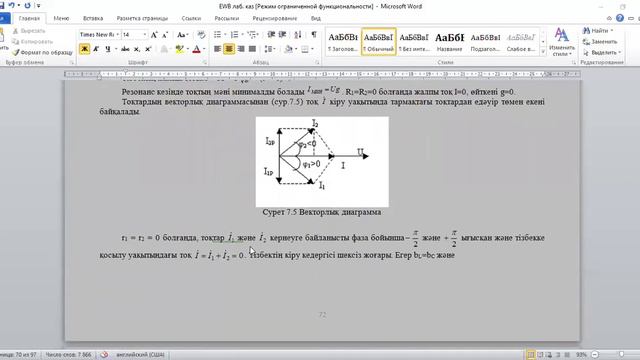
Task: Apply Название style
Action: pos(449,42)
